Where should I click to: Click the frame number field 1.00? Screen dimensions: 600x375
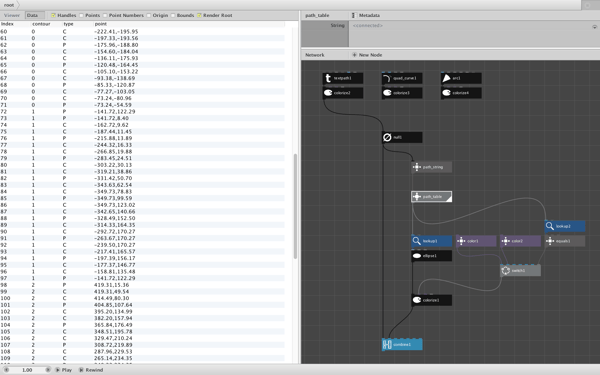(27, 370)
